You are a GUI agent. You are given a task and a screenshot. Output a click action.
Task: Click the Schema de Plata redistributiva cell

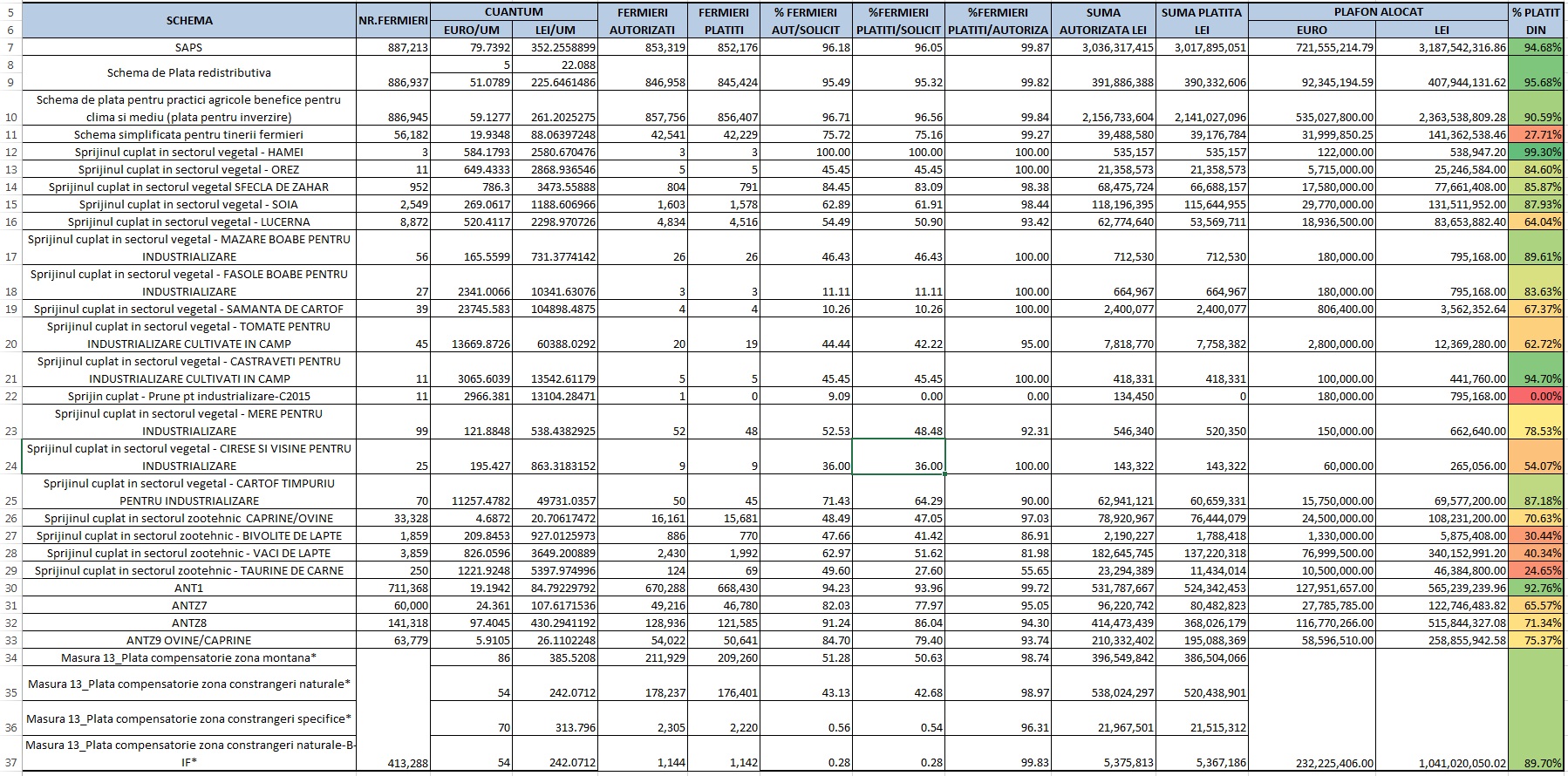189,73
